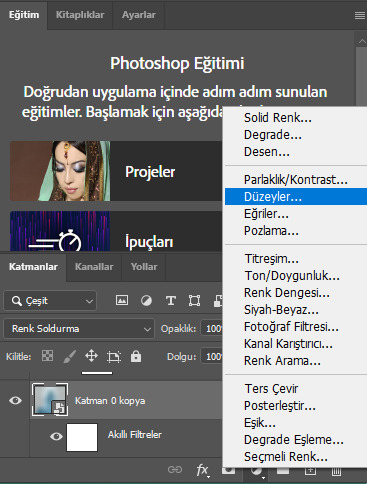Select the highlighted Düzeyler... entry
The image size is (367, 484).
coord(296,197)
